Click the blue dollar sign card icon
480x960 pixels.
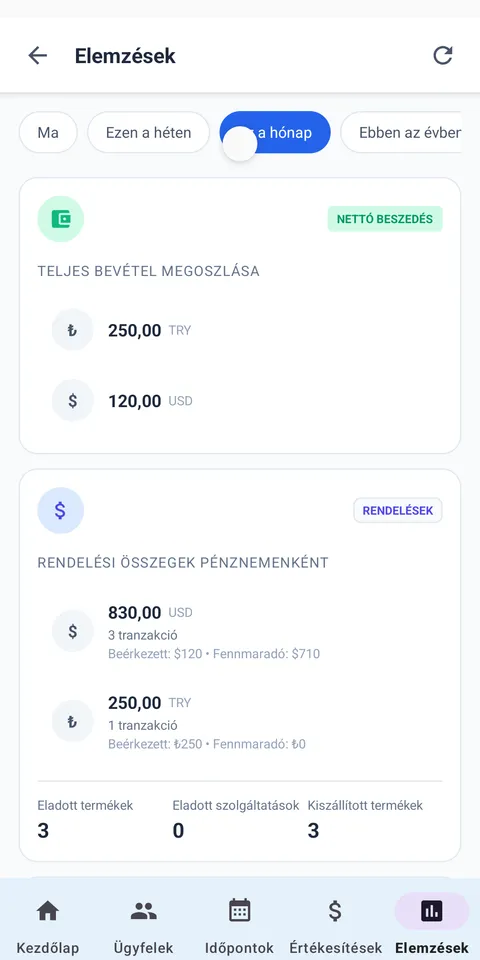[x=61, y=510]
